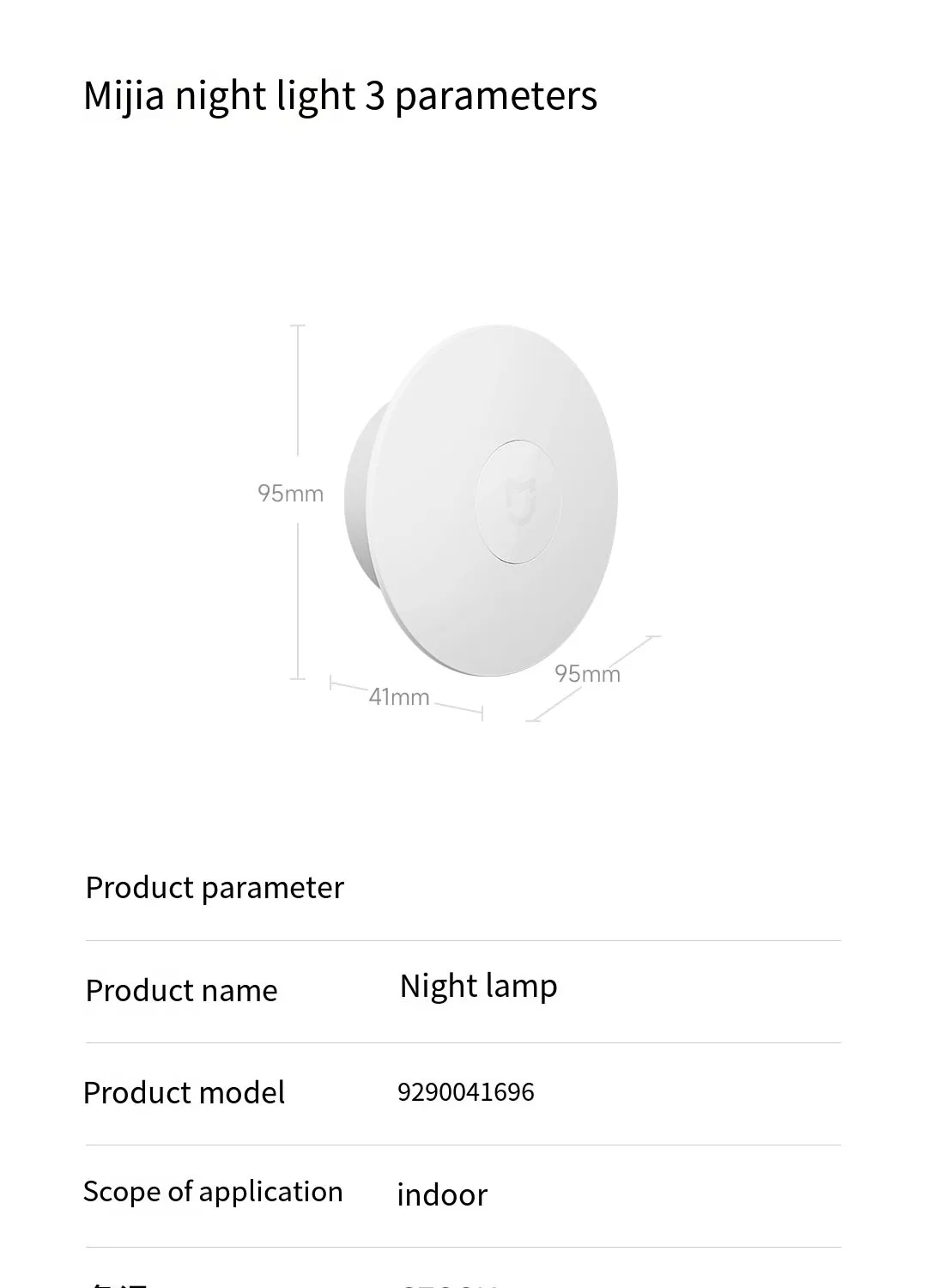
Task: Select the "Product parameter" heading
Action: [215, 888]
